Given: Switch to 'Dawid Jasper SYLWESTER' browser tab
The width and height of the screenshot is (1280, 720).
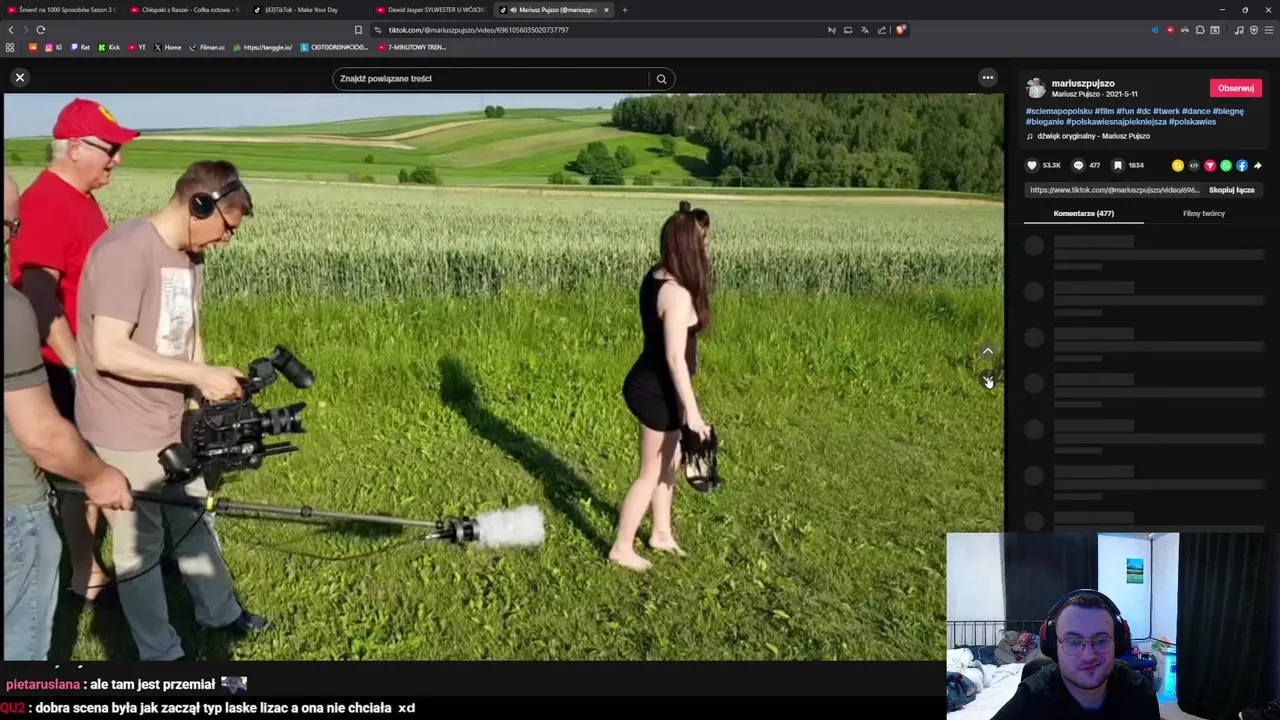Looking at the screenshot, I should click(431, 10).
